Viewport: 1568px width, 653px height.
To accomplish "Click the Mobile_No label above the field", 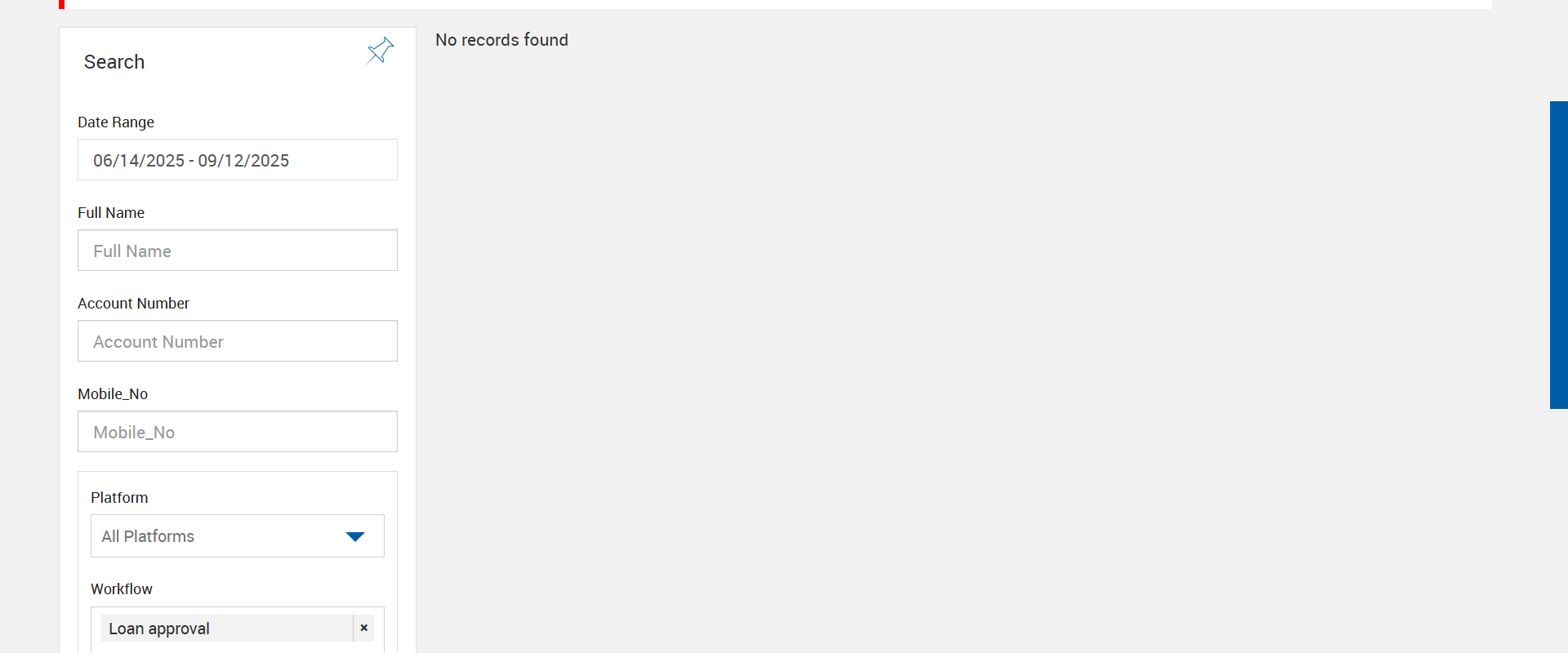I will tap(113, 394).
